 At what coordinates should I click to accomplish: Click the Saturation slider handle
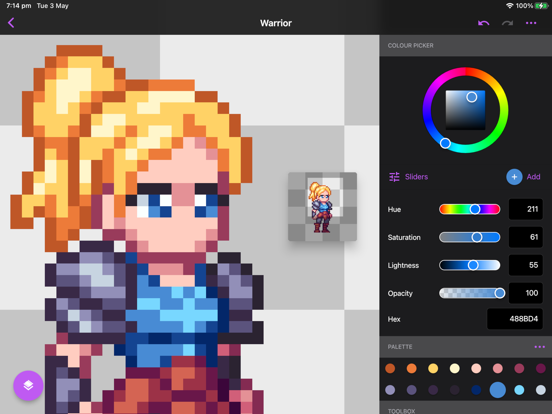(477, 237)
